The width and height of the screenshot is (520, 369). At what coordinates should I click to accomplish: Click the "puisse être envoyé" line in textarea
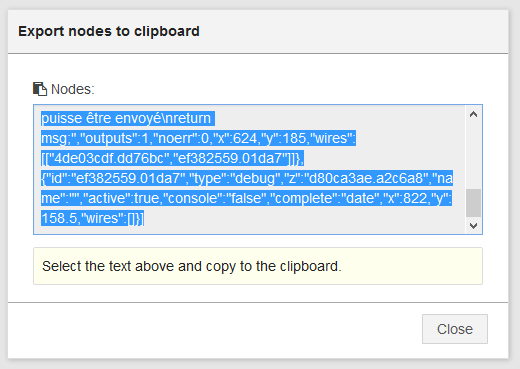coord(128,118)
